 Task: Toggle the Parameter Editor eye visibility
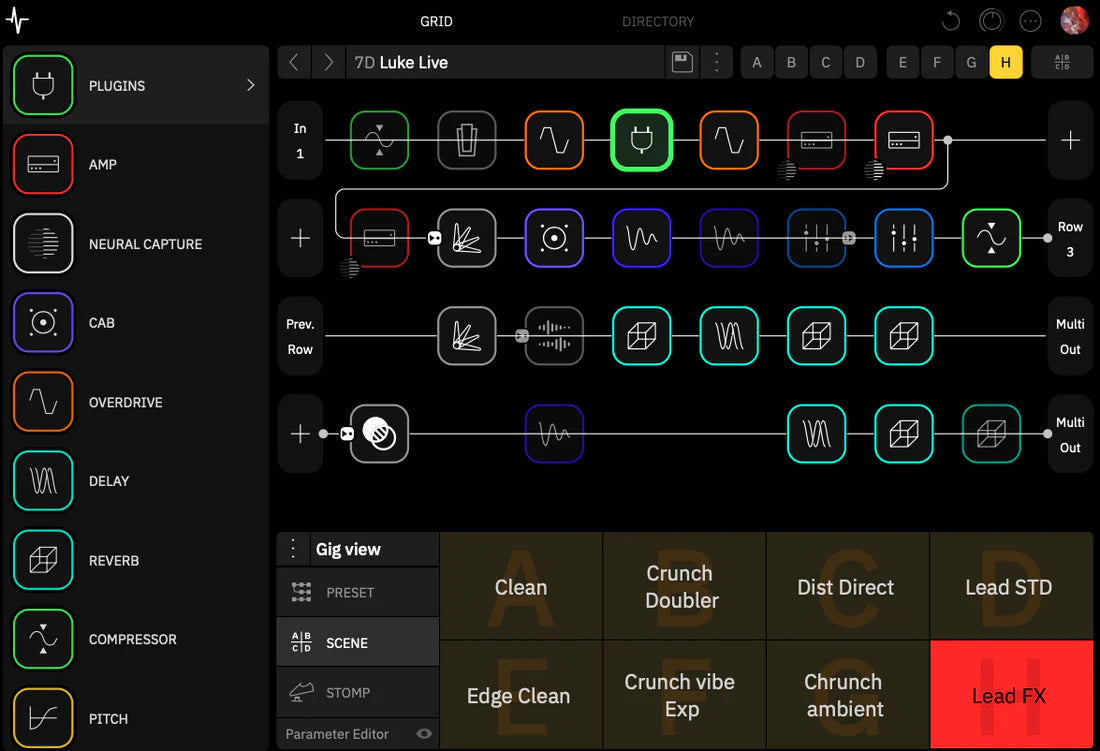click(x=423, y=733)
